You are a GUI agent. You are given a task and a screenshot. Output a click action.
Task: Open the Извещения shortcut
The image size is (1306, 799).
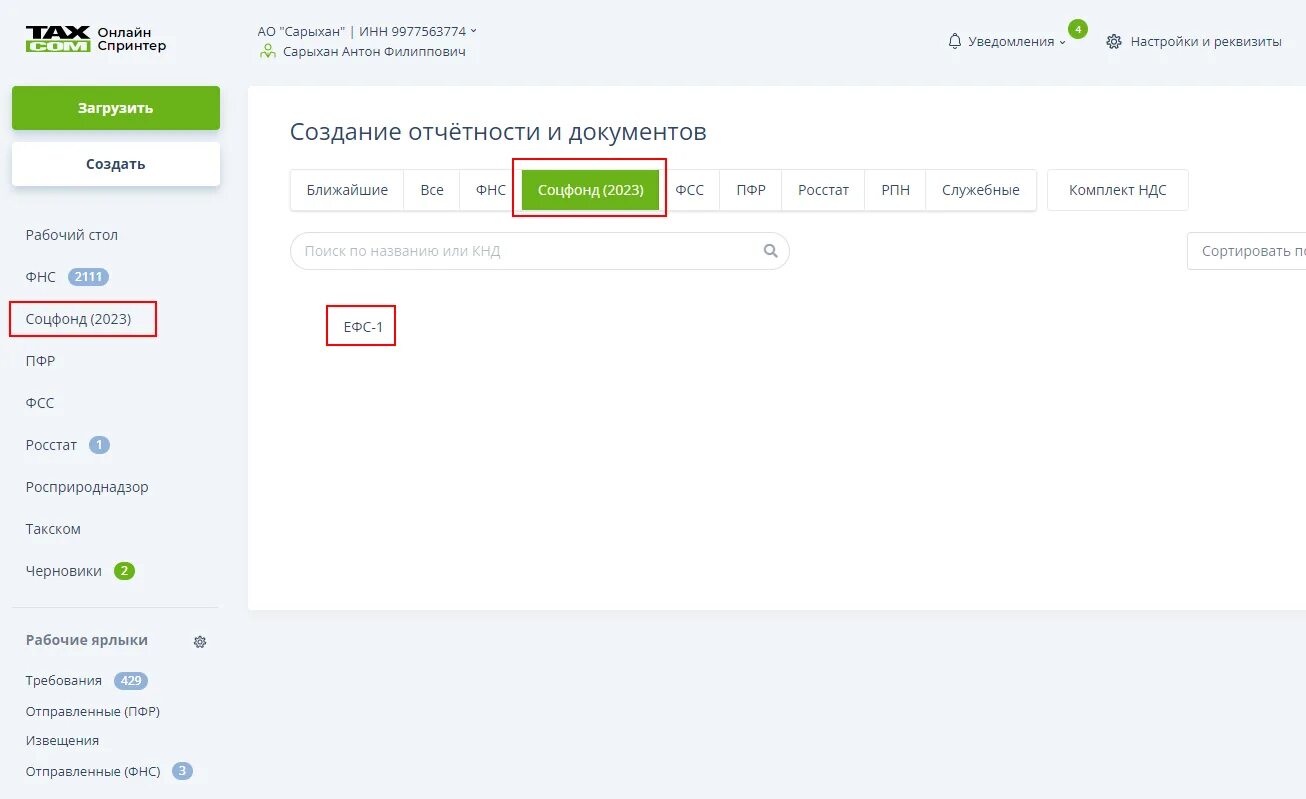pyautogui.click(x=62, y=741)
